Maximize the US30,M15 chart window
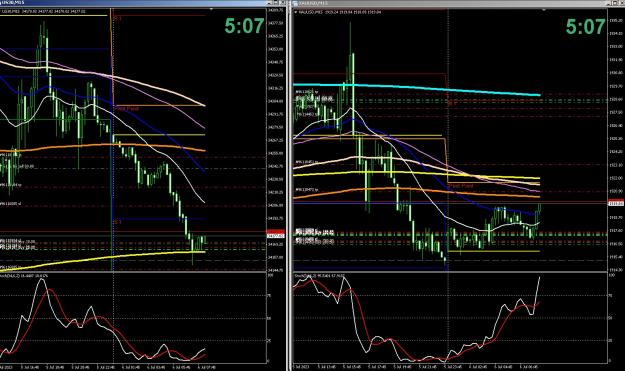 click(x=276, y=3)
